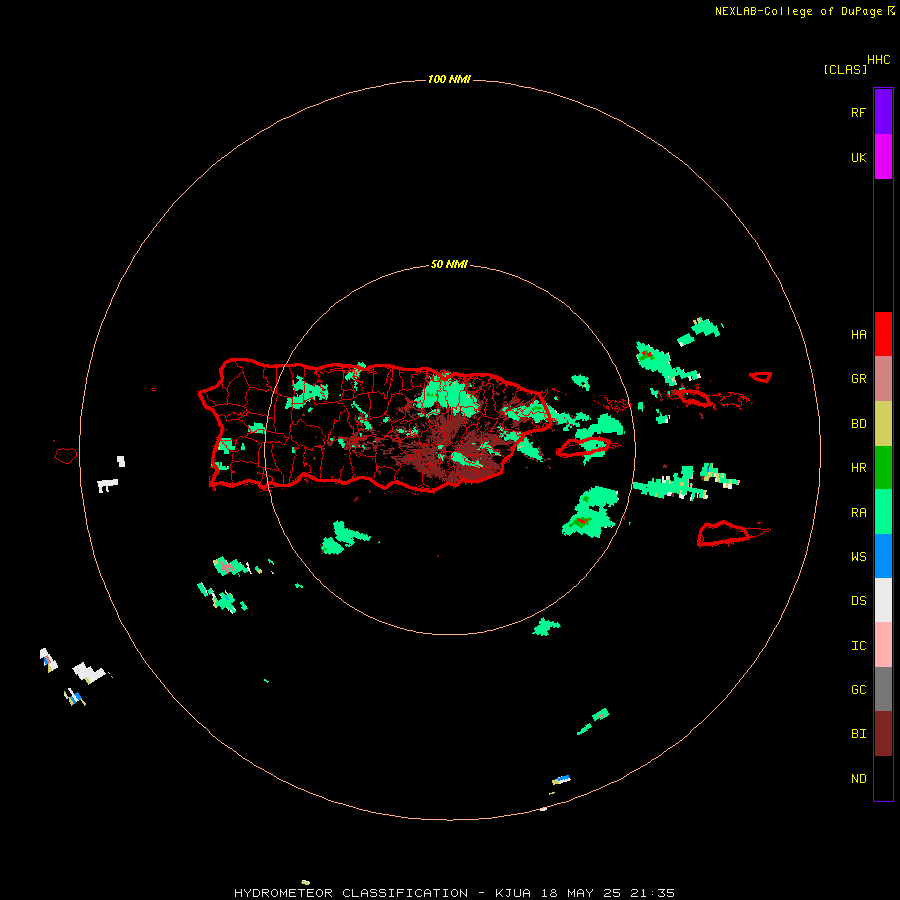
Task: Click the UK magenta legend color swatch
Action: pyautogui.click(x=883, y=157)
